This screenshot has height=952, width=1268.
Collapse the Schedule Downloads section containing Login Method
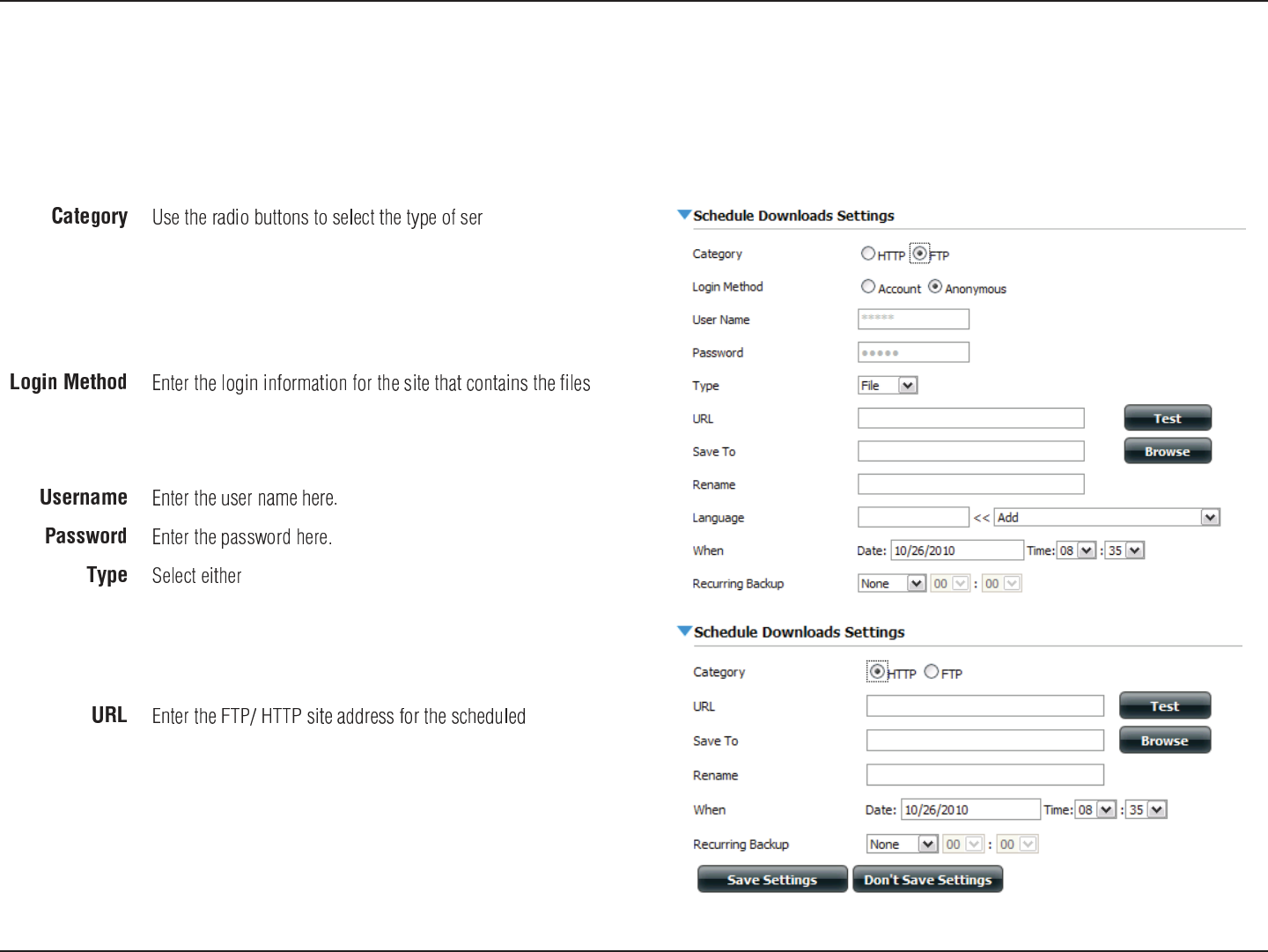pyautogui.click(x=684, y=215)
